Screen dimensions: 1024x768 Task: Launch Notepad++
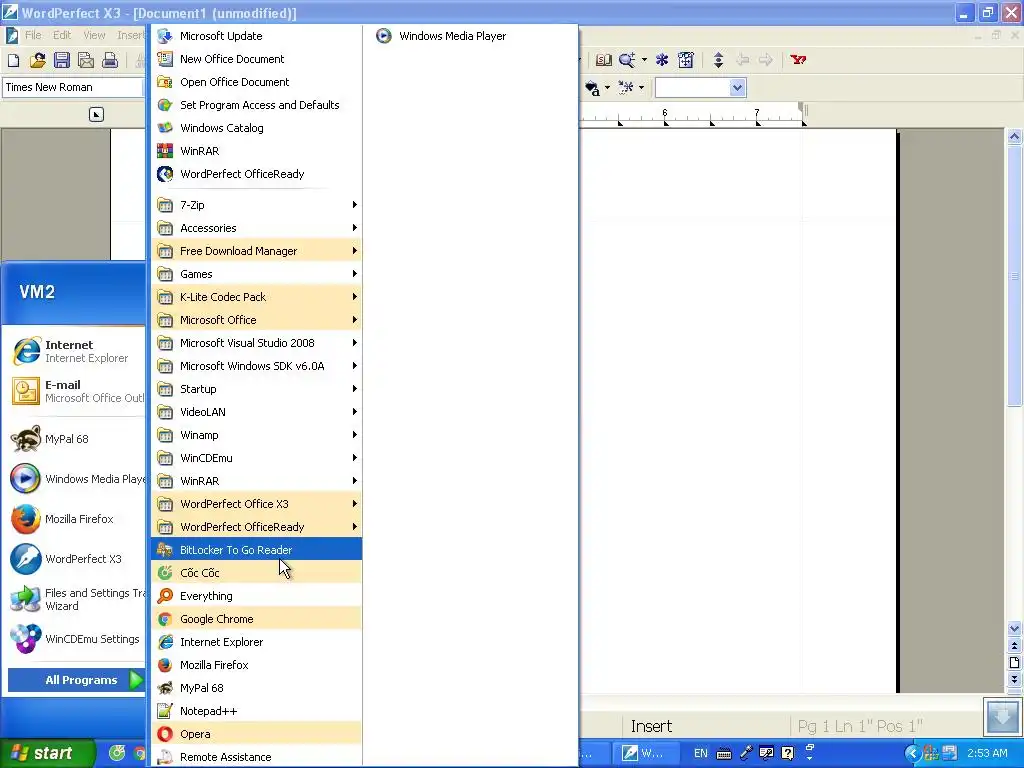[256, 711]
